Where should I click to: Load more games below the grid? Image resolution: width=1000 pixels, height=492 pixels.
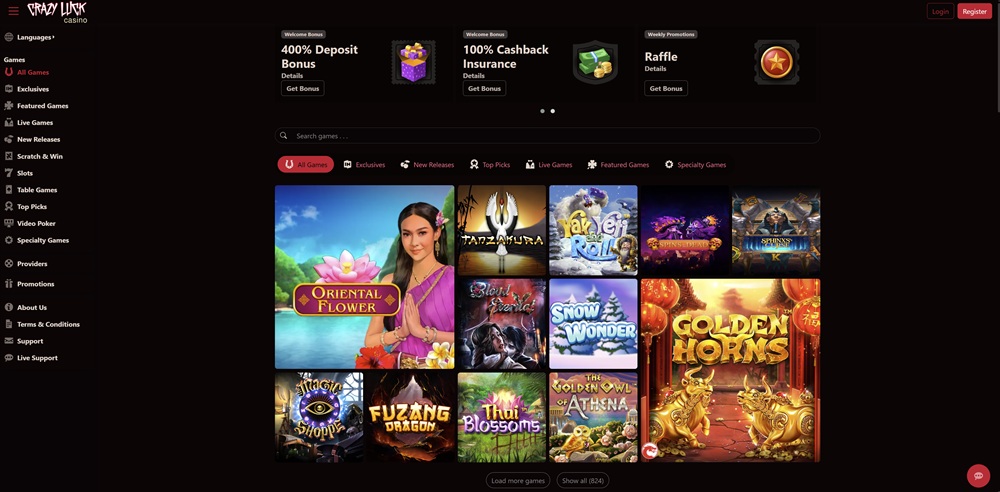pyautogui.click(x=518, y=481)
